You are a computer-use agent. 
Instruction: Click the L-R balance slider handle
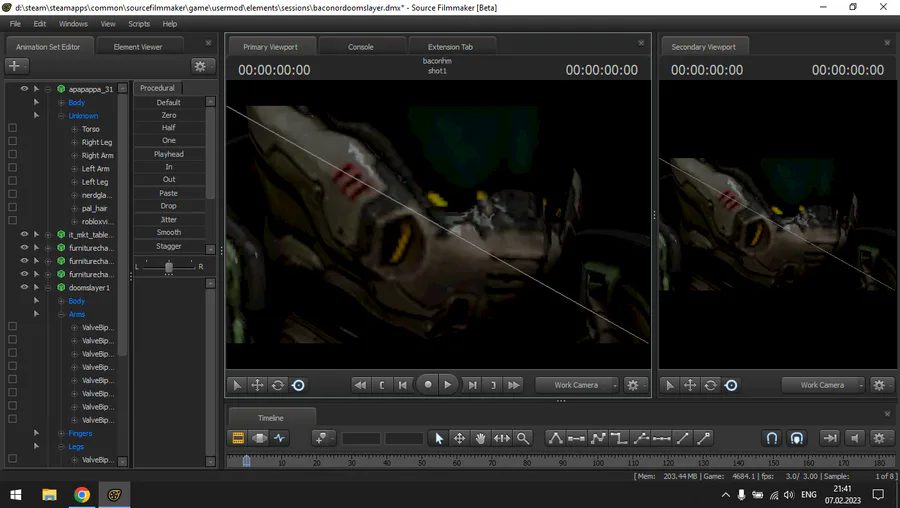tap(169, 267)
